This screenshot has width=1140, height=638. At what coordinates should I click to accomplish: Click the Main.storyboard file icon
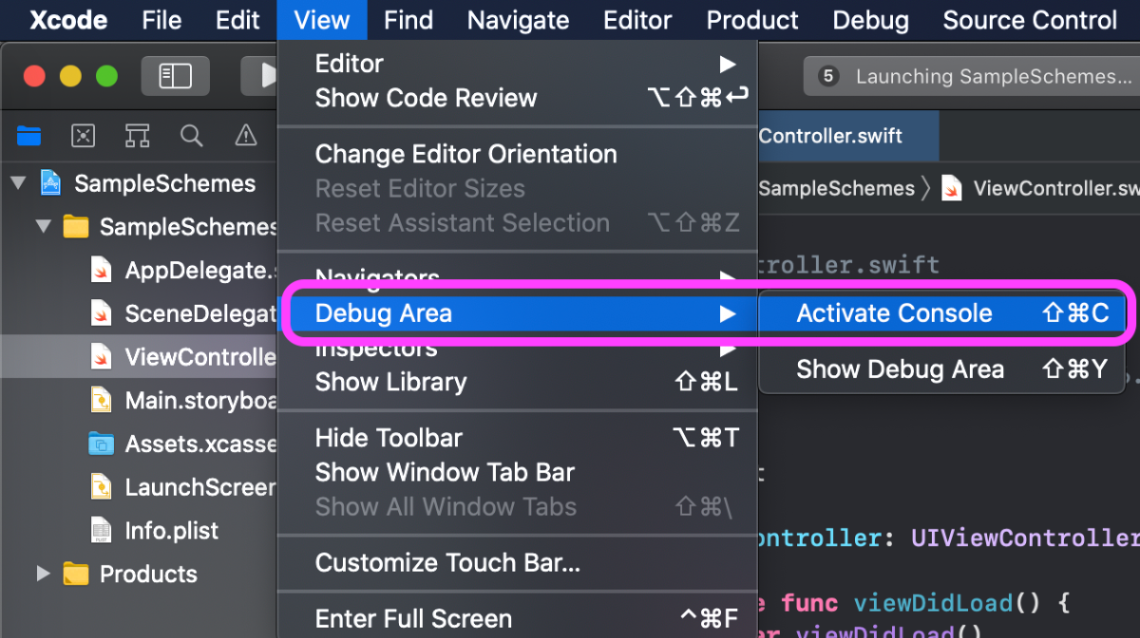(x=101, y=400)
